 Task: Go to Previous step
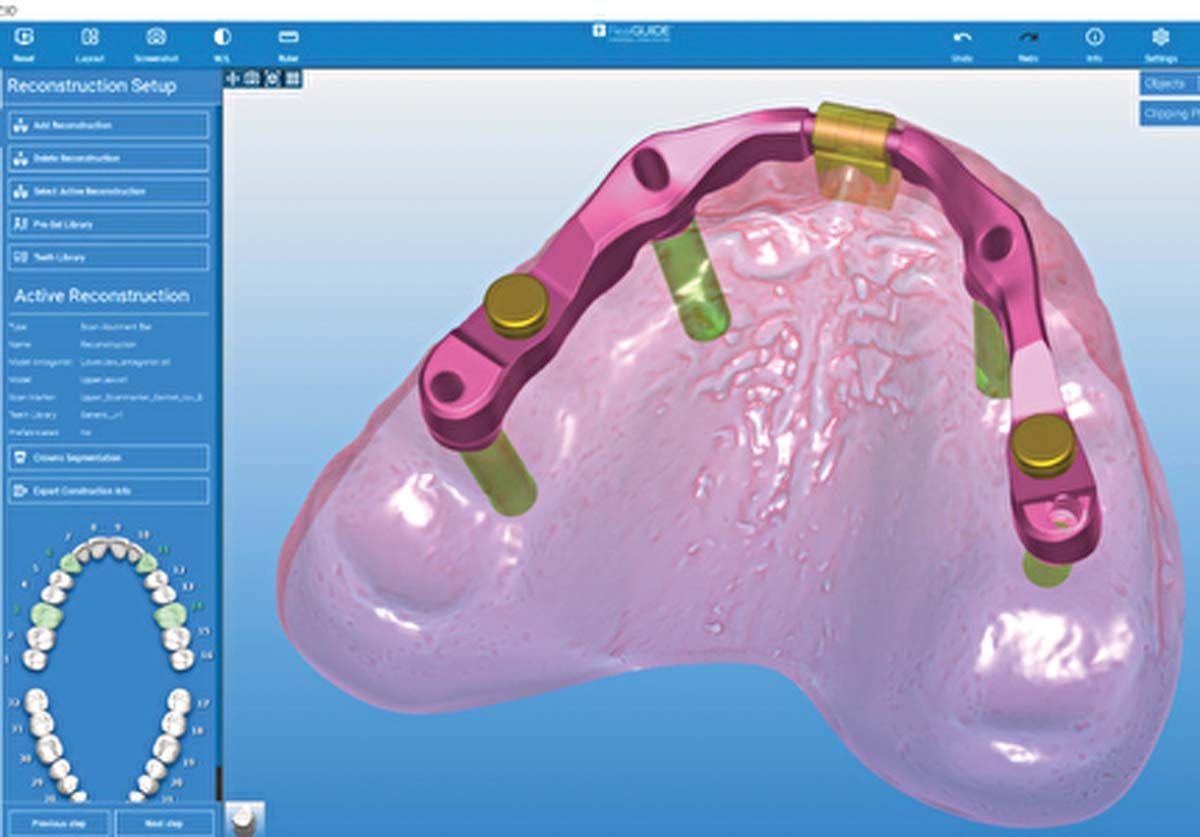coord(58,823)
